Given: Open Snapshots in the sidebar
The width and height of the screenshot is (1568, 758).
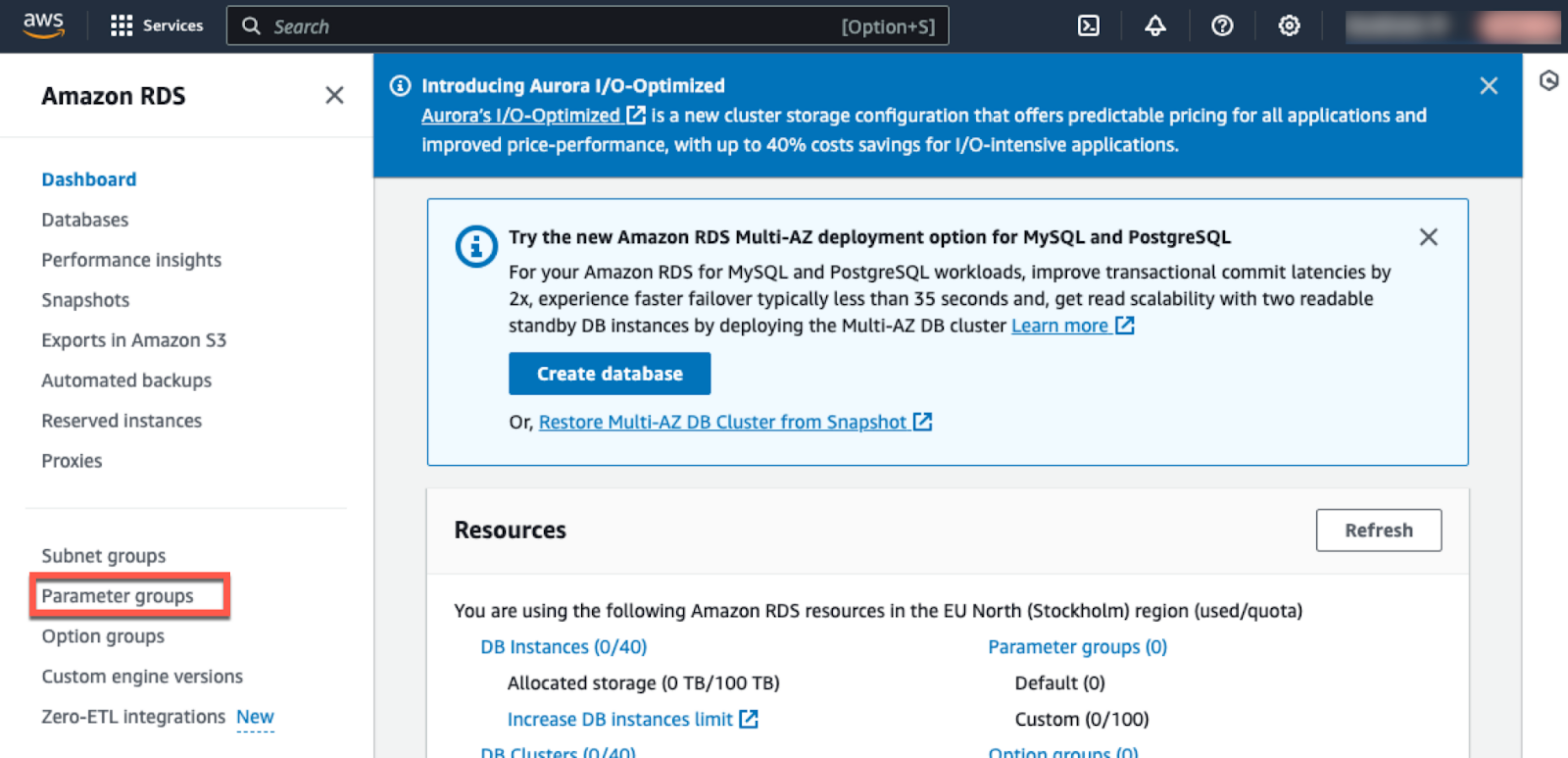Looking at the screenshot, I should (x=86, y=300).
